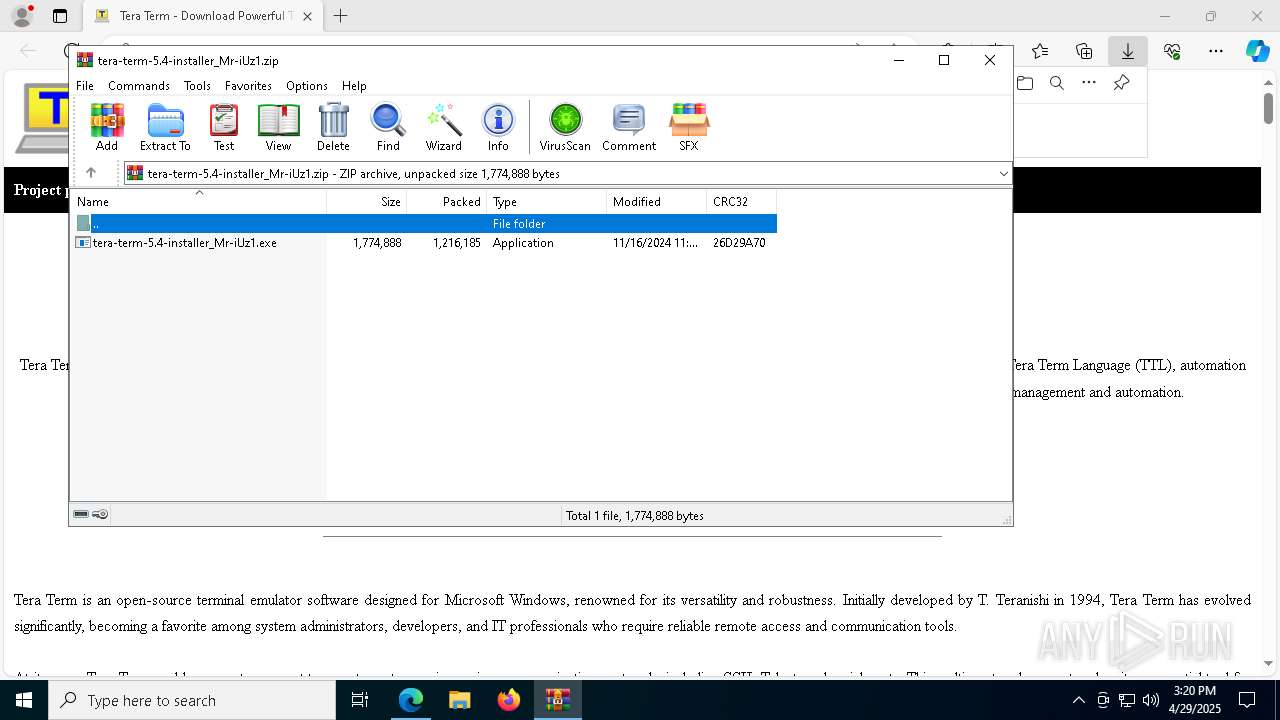Screen dimensions: 1280x720
Task: Open a new Edge tab
Action: pyautogui.click(x=341, y=16)
